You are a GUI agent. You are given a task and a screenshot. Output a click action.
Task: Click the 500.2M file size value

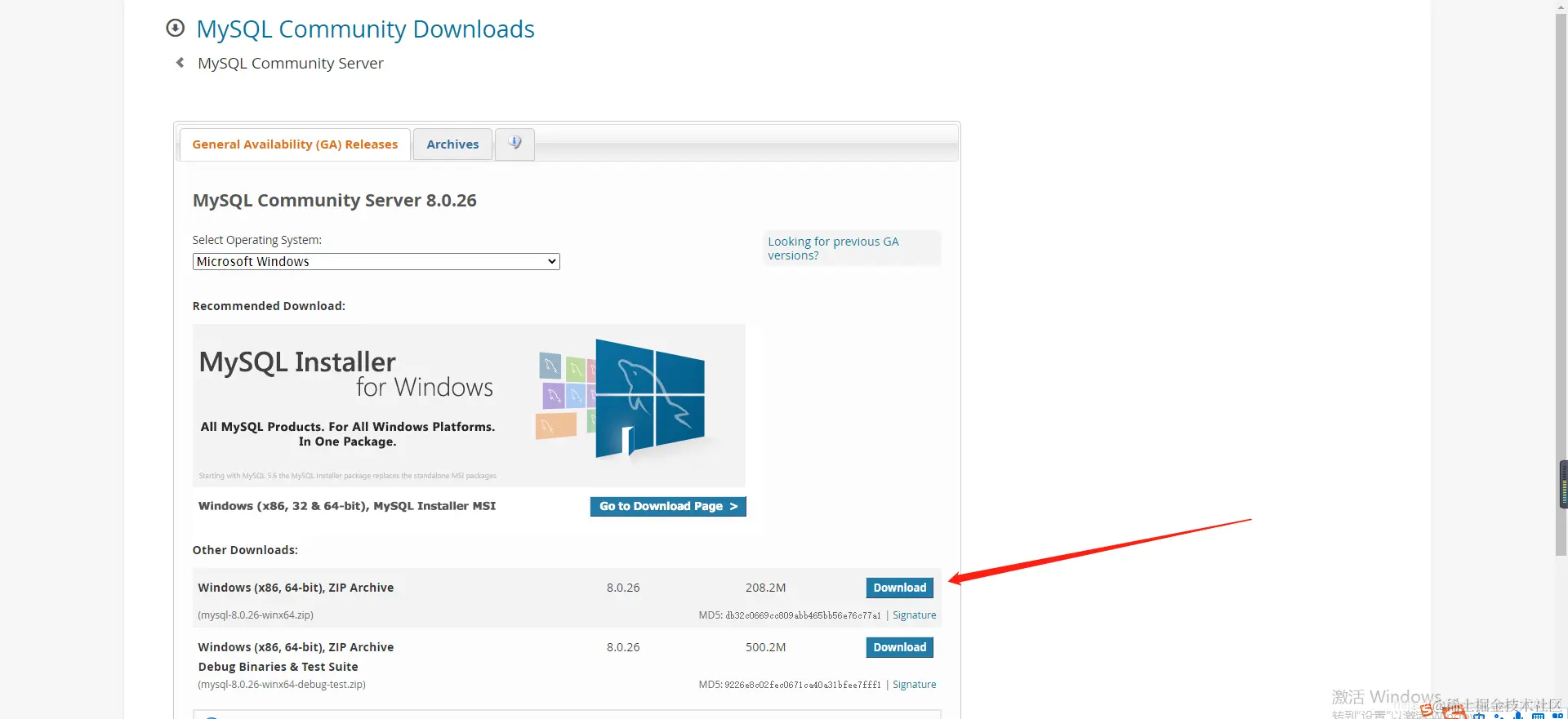[765, 647]
